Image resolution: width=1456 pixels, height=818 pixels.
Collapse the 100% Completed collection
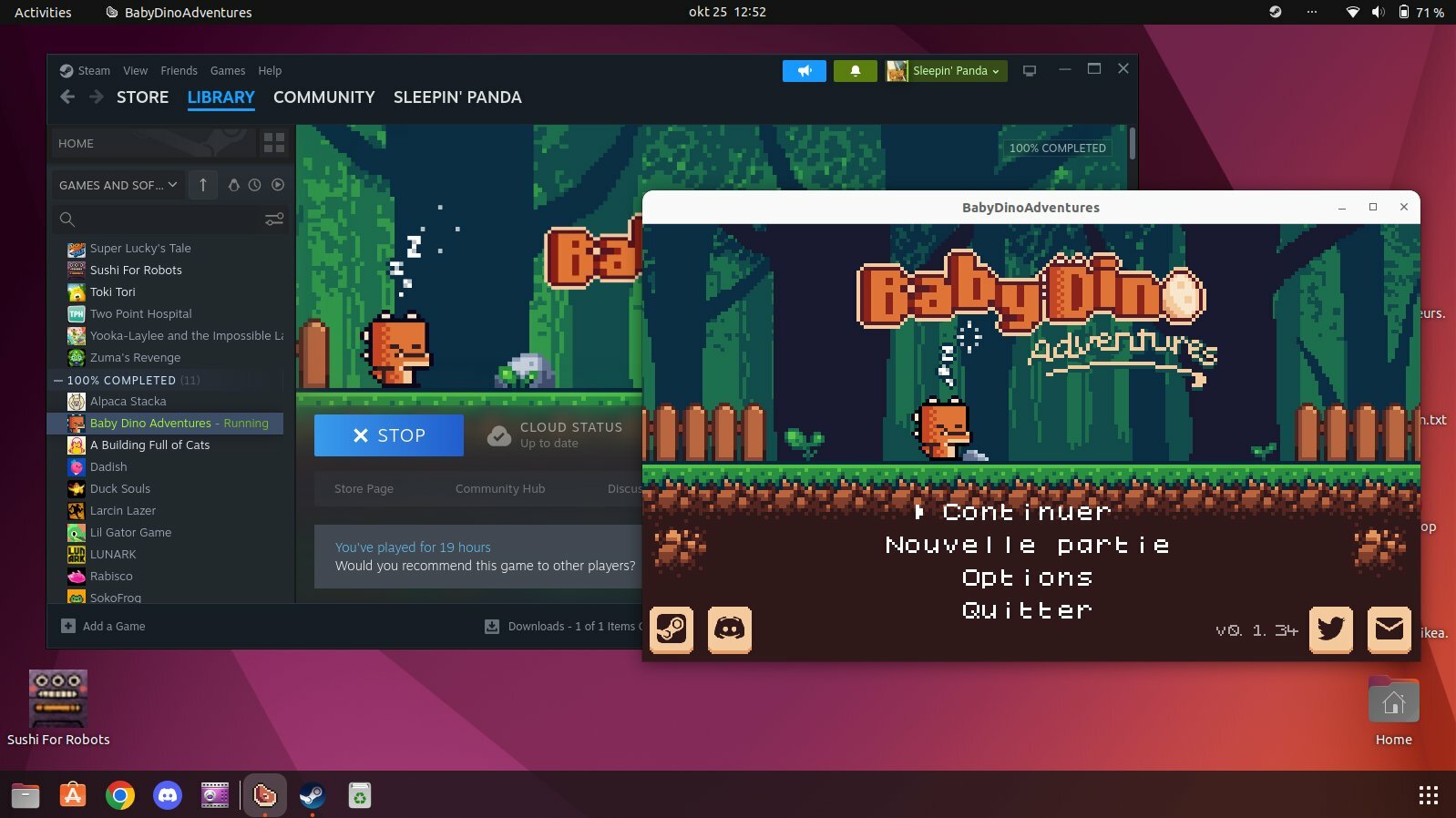[x=58, y=381]
